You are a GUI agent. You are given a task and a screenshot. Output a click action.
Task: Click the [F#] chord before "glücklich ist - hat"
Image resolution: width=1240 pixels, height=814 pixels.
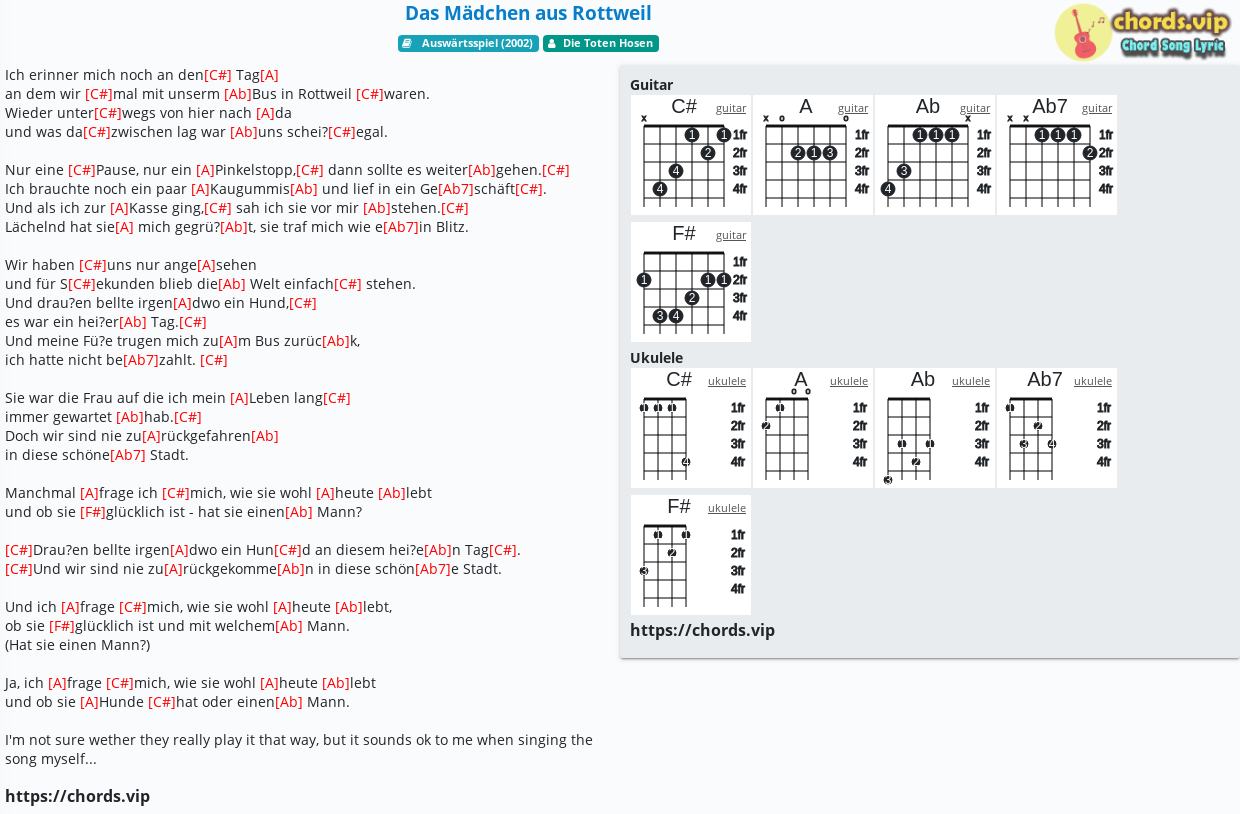93,512
